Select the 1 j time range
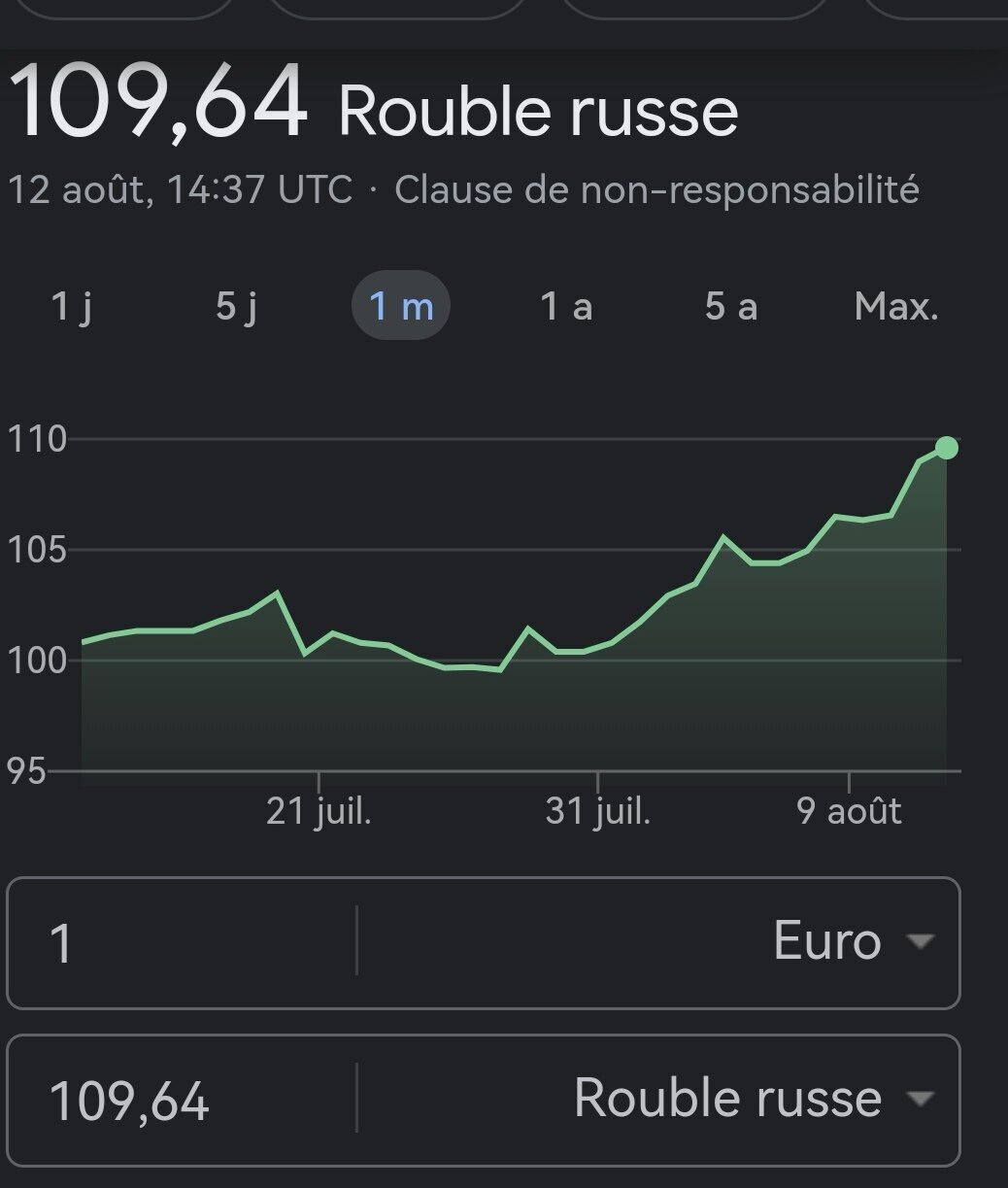 71,307
